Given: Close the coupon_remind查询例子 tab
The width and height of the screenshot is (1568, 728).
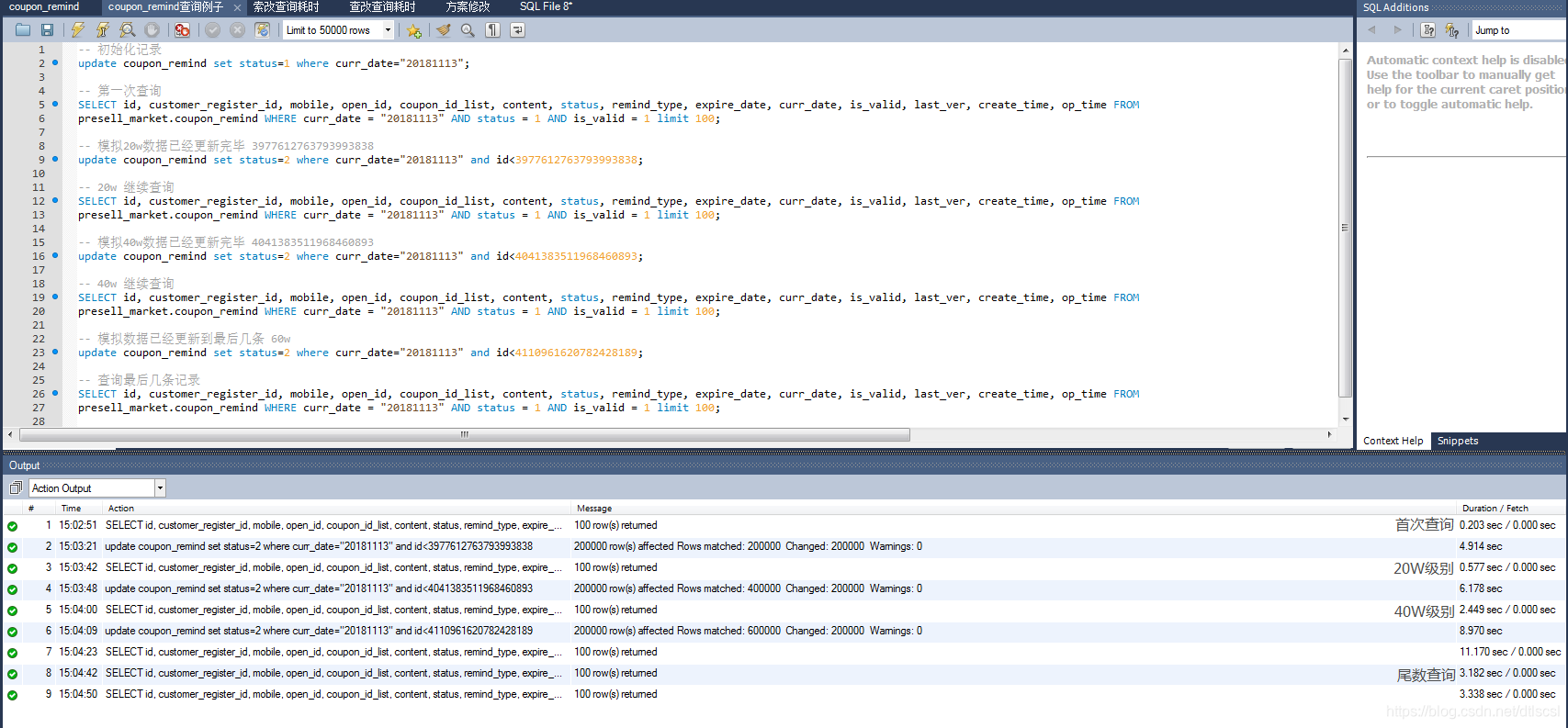Looking at the screenshot, I should [x=237, y=7].
